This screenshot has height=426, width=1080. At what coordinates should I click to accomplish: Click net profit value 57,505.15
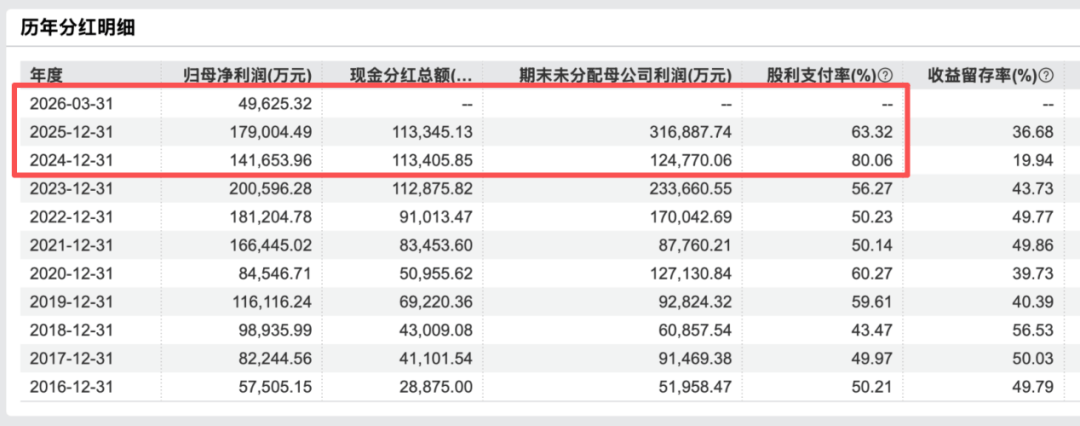[276, 387]
